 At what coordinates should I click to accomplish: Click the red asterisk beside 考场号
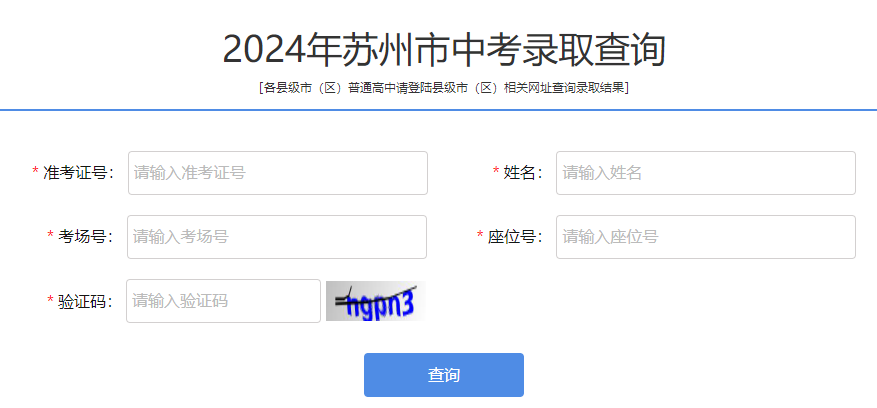[x=50, y=235]
